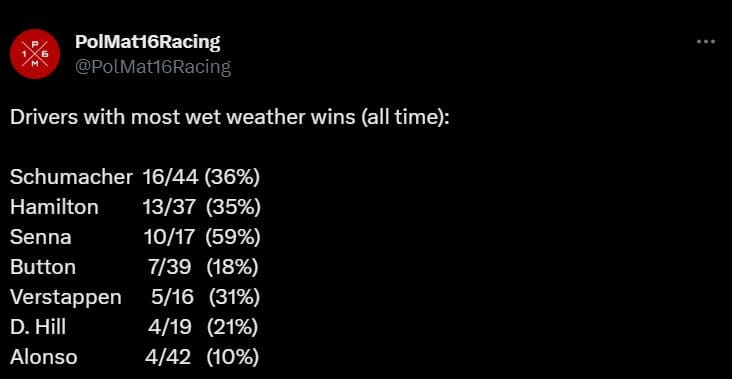
Task: Click Senna's (59%) win percentage
Action: (x=232, y=237)
